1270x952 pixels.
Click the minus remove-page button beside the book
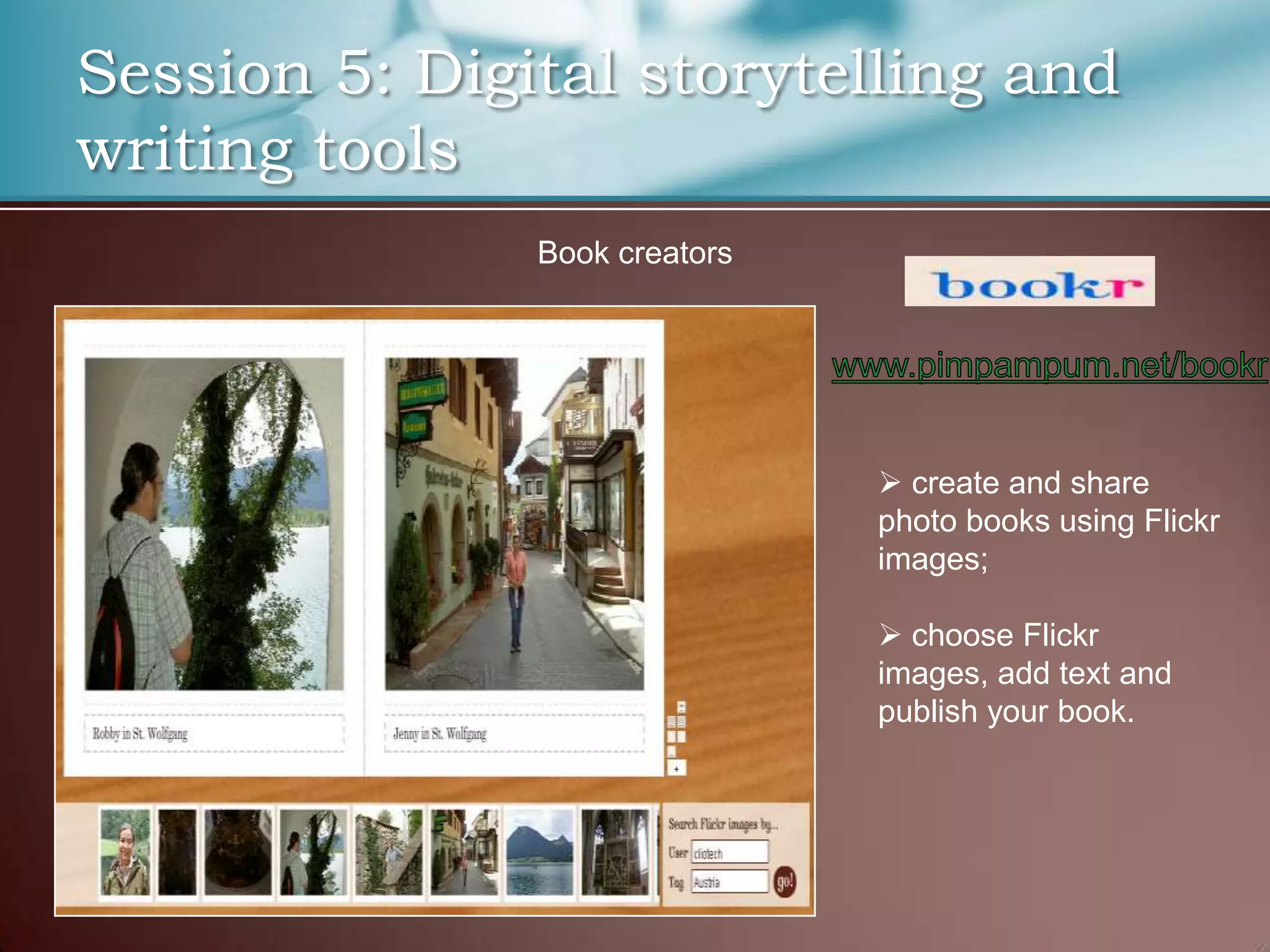pyautogui.click(x=682, y=707)
